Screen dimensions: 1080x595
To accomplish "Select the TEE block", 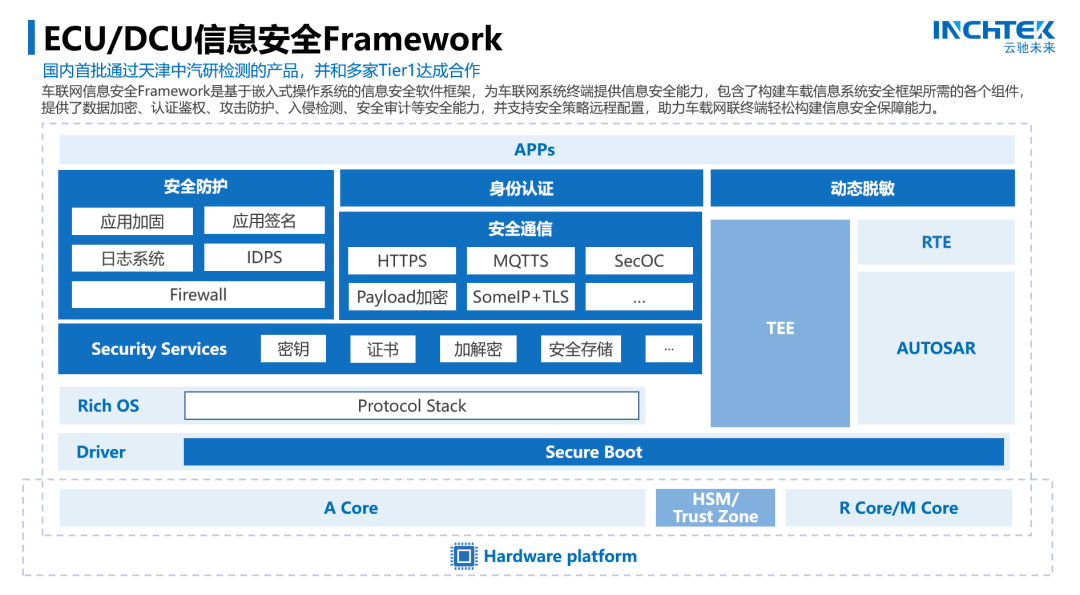I will (780, 327).
